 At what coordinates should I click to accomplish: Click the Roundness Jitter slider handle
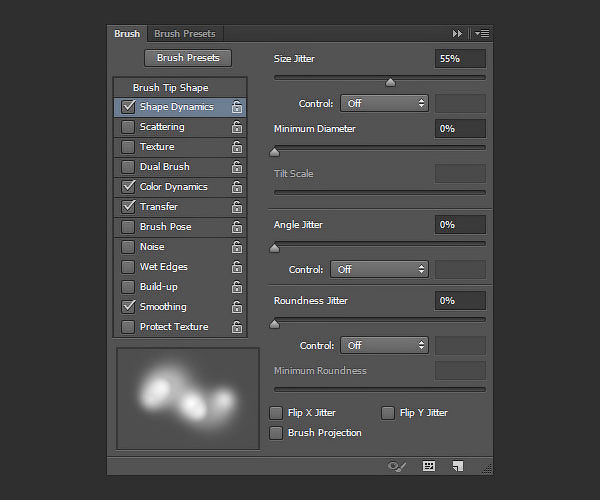pos(274,324)
